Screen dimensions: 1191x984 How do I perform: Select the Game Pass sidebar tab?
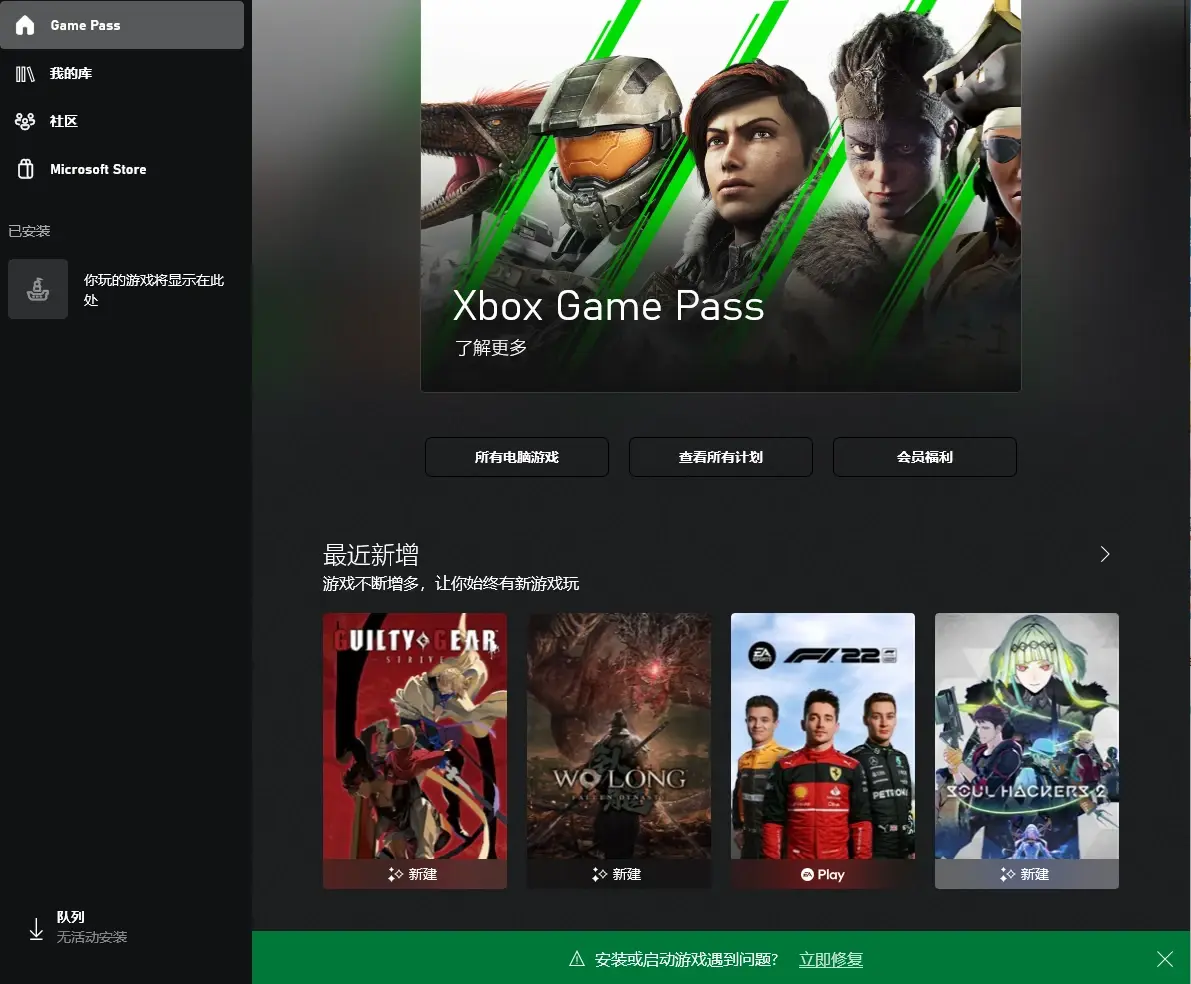click(x=122, y=25)
